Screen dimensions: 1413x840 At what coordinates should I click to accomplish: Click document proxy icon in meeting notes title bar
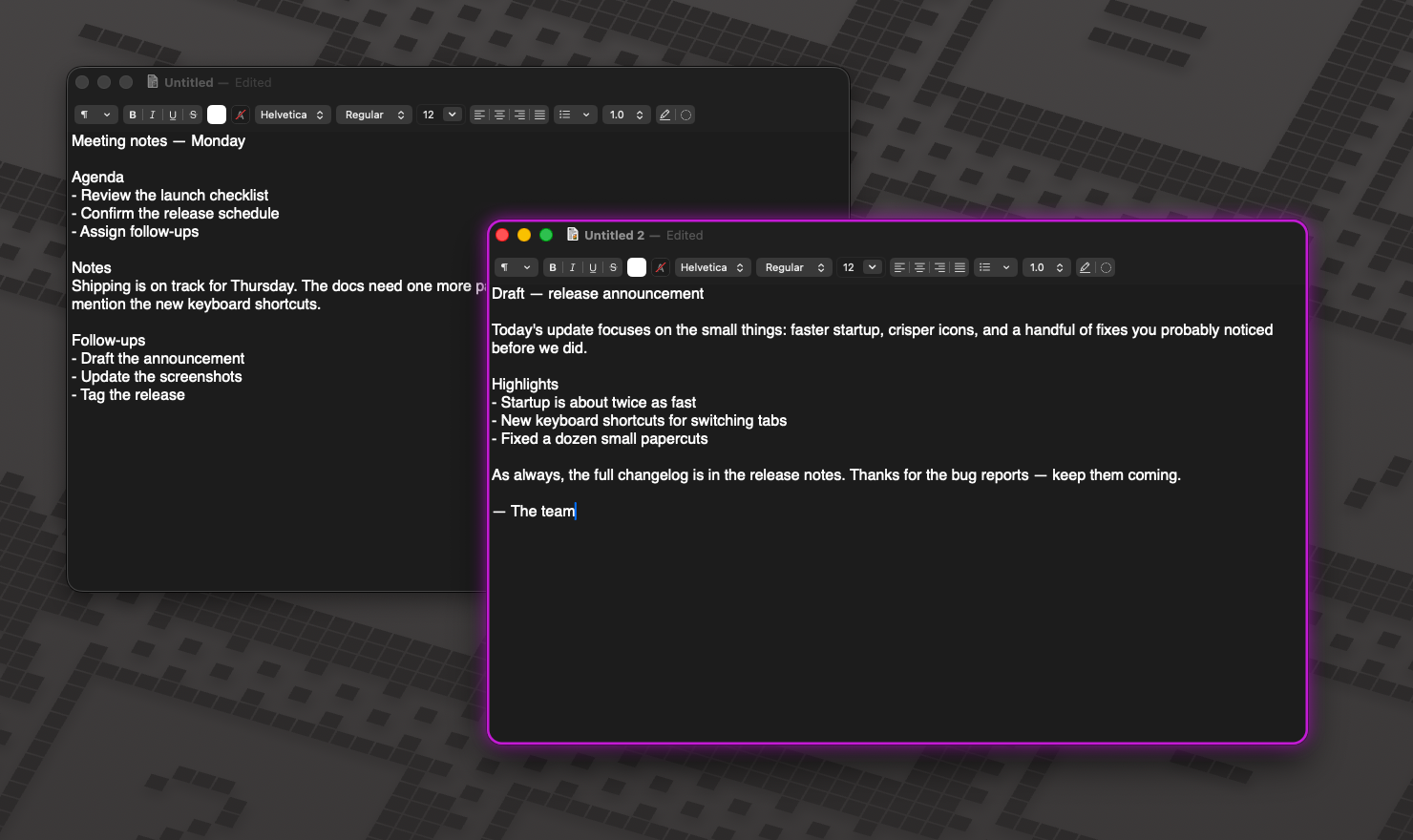tap(153, 82)
